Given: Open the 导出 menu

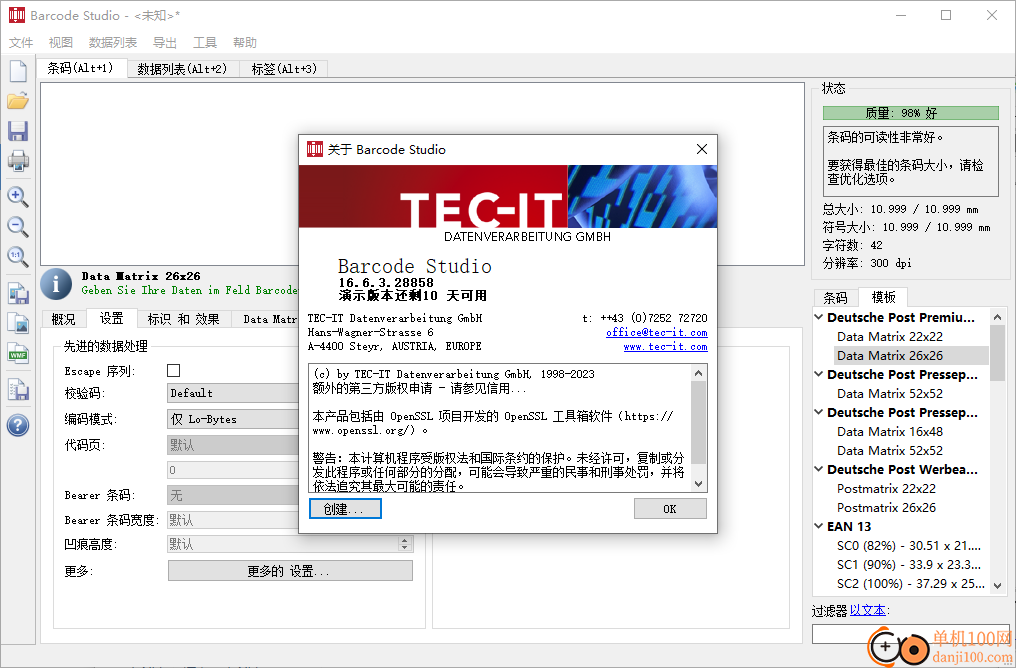Looking at the screenshot, I should click(165, 43).
